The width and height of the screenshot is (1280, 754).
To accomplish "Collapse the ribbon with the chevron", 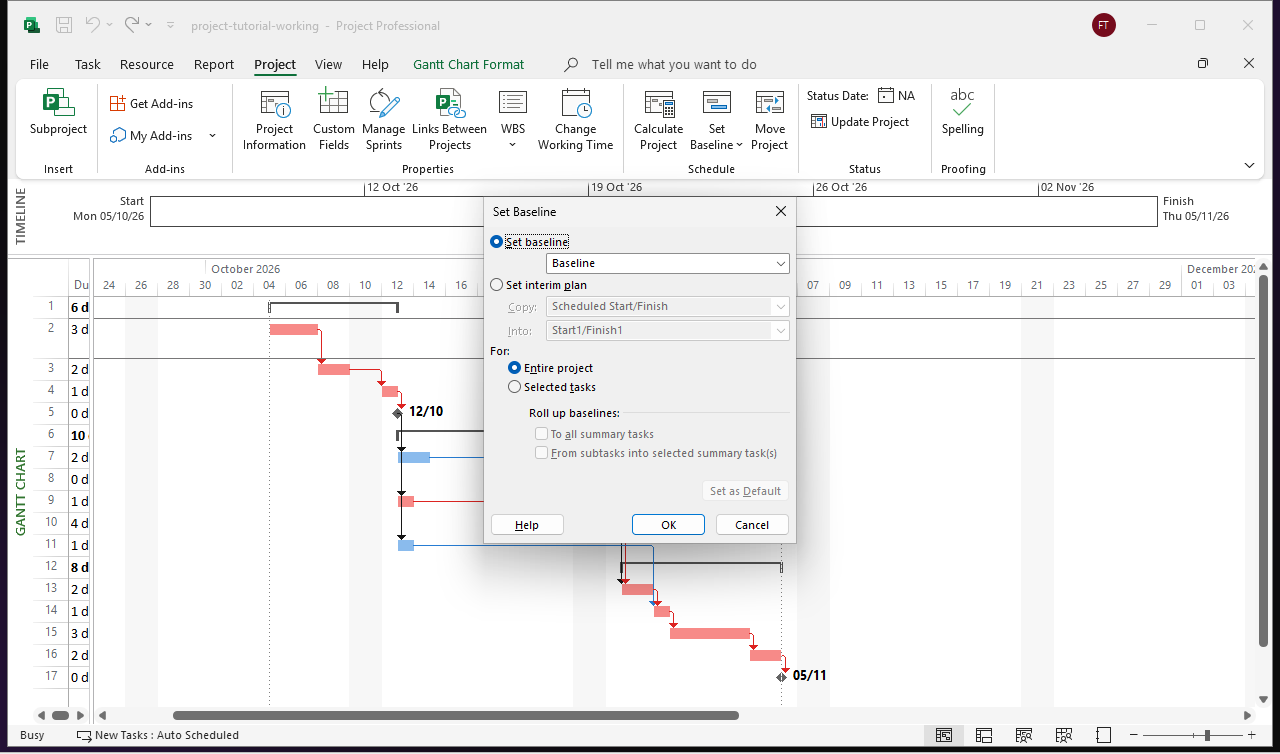I will point(1249,165).
